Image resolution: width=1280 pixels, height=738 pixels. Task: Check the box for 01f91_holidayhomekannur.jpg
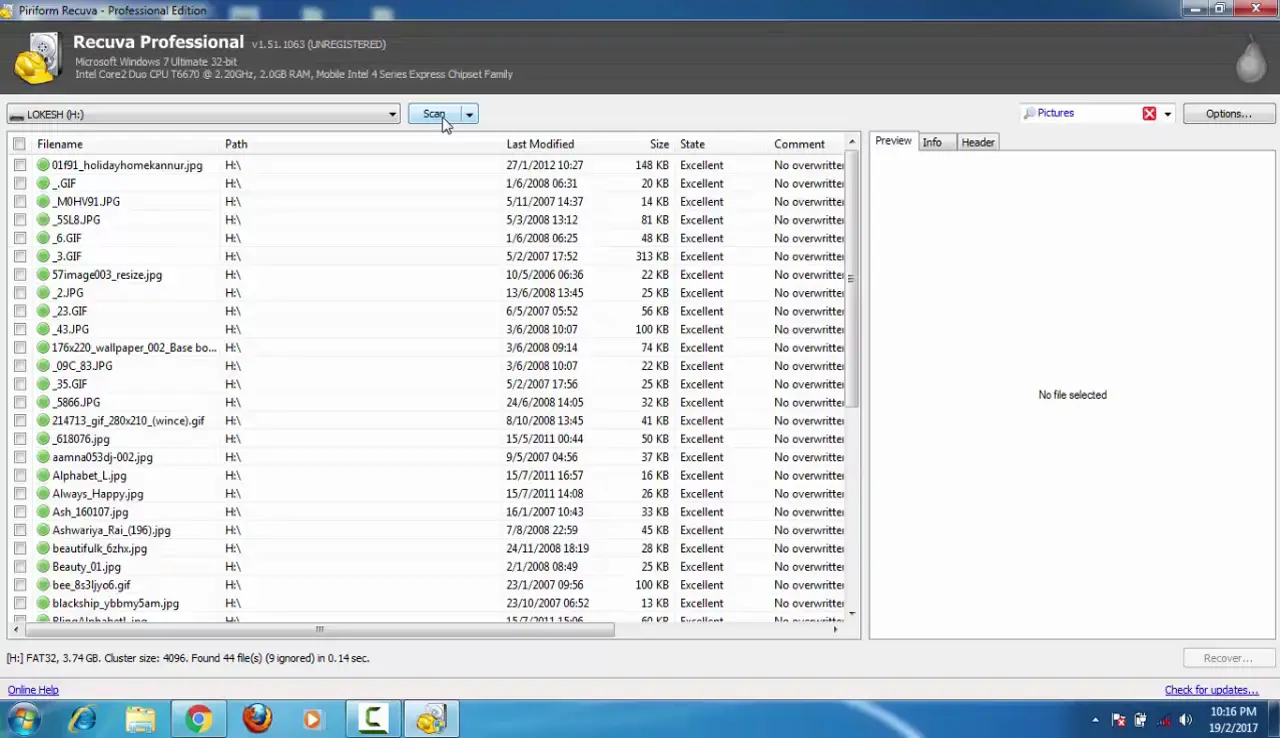20,165
